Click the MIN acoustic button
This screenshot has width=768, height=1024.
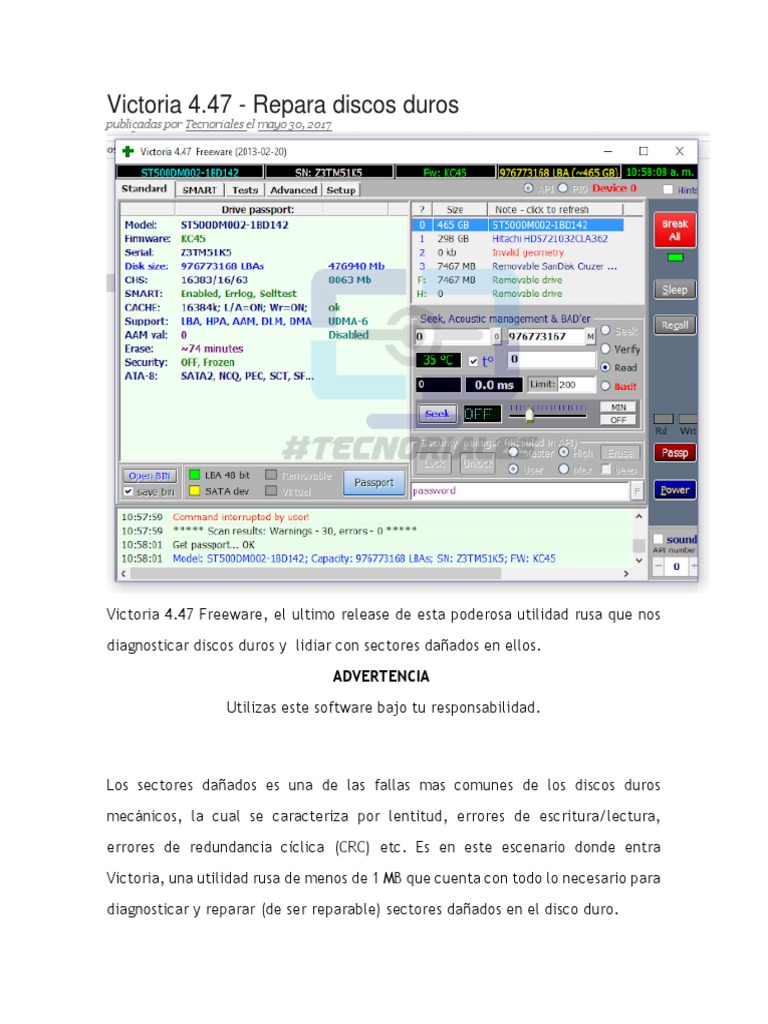pos(618,407)
